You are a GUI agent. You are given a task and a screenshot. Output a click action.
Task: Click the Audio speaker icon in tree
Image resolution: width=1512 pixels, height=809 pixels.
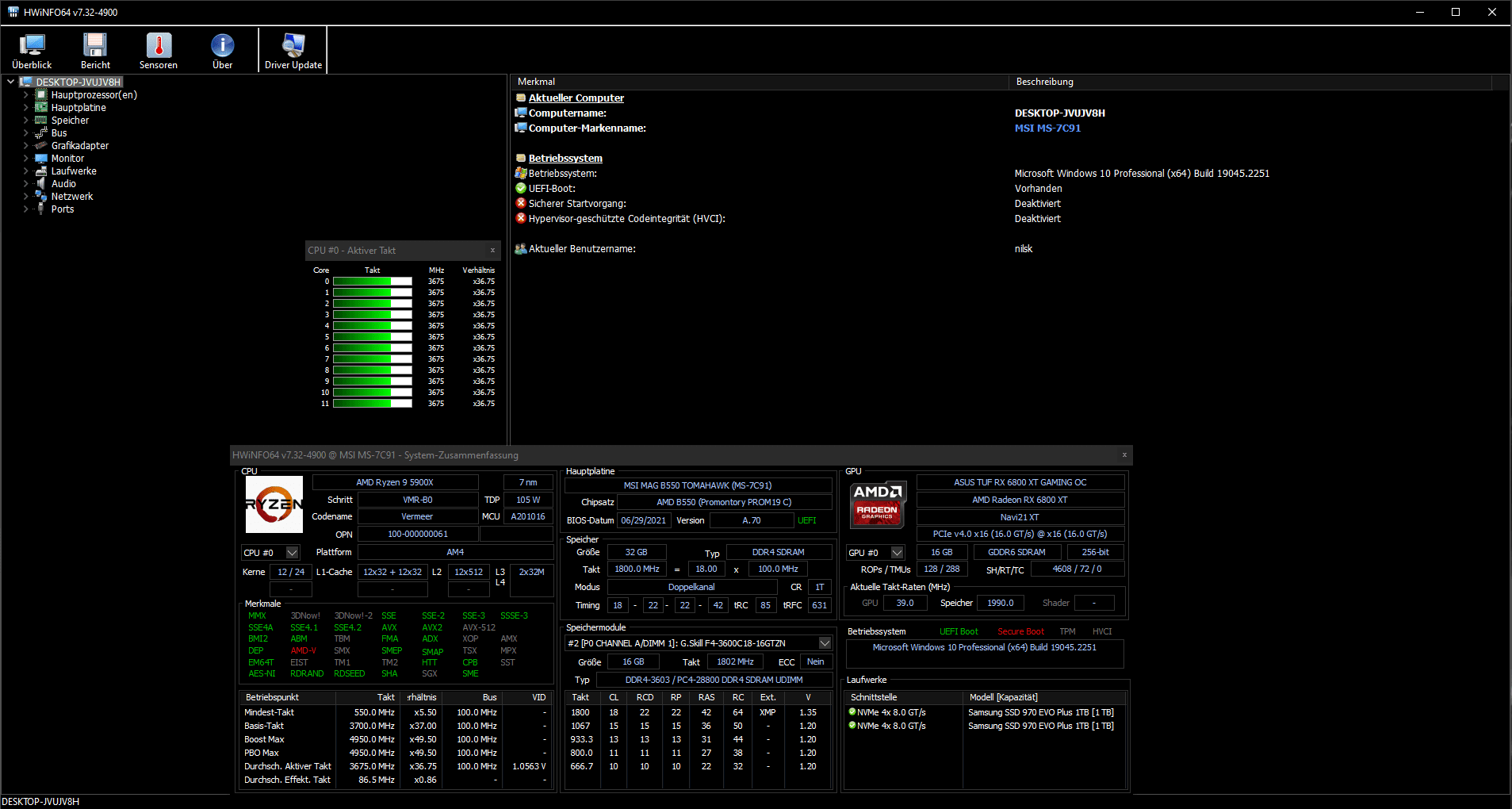coord(41,184)
